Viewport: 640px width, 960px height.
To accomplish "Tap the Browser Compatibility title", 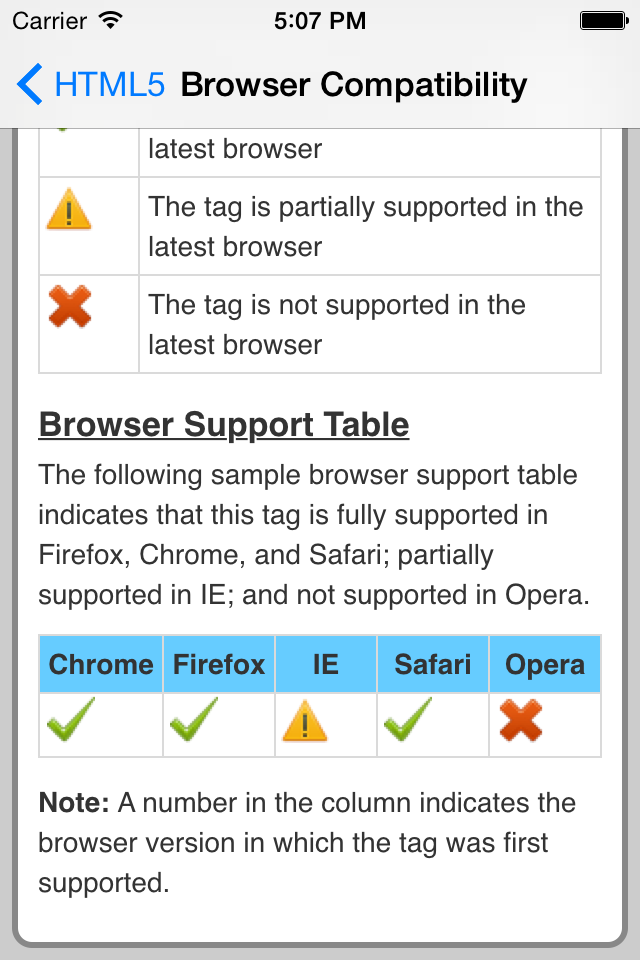I will click(353, 84).
